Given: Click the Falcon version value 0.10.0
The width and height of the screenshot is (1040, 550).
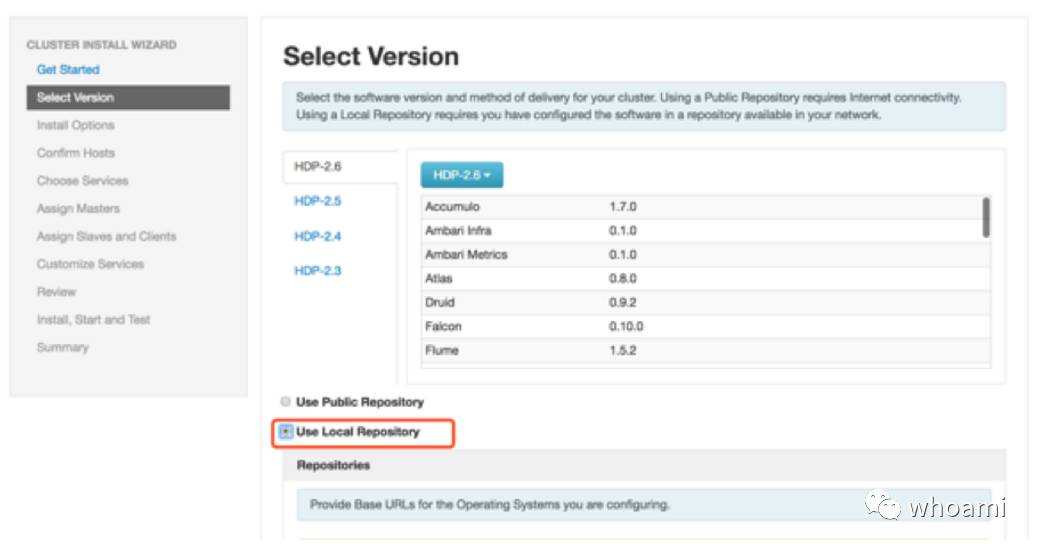Looking at the screenshot, I should point(626,326).
